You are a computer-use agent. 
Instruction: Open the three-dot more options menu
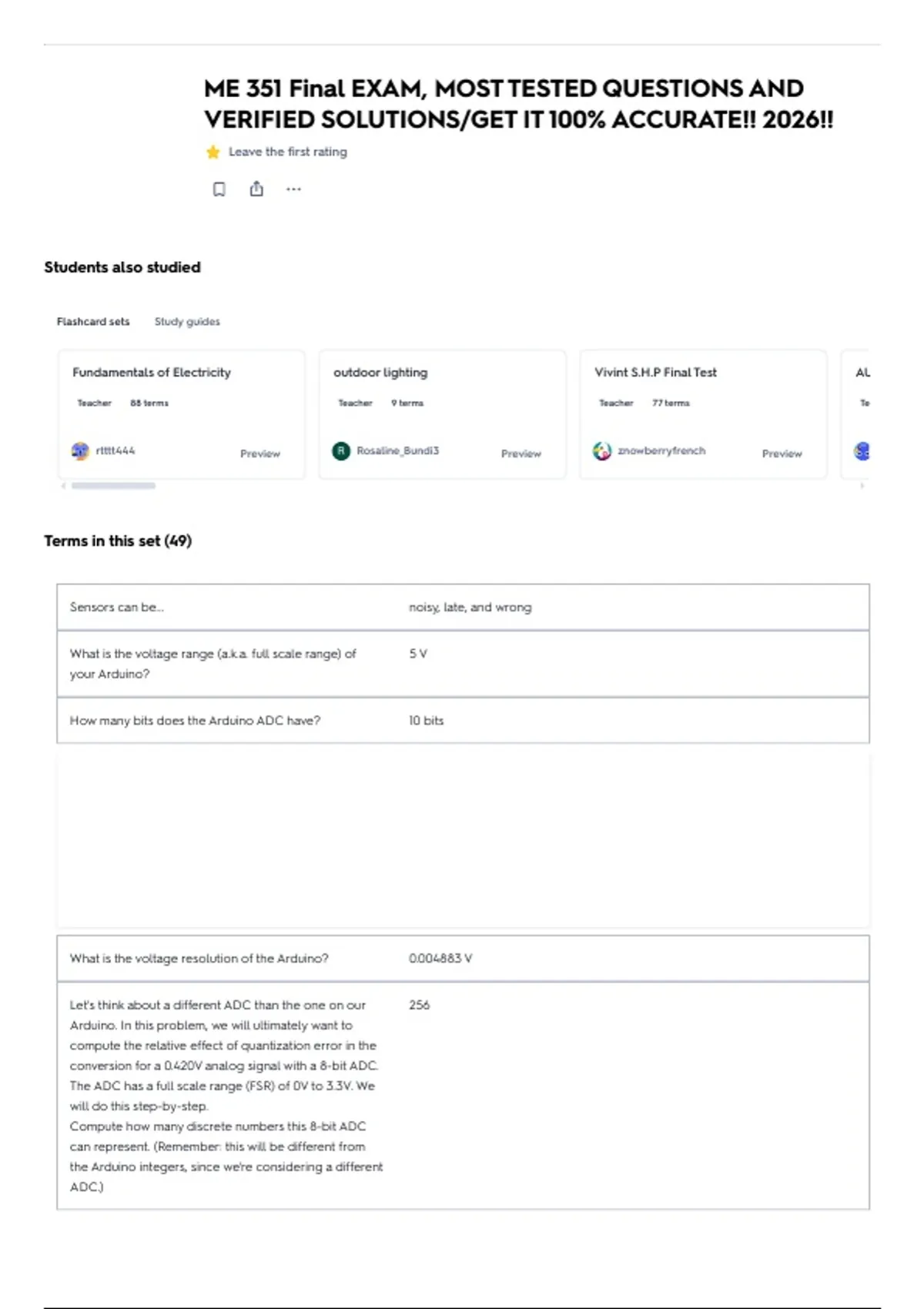pos(293,189)
